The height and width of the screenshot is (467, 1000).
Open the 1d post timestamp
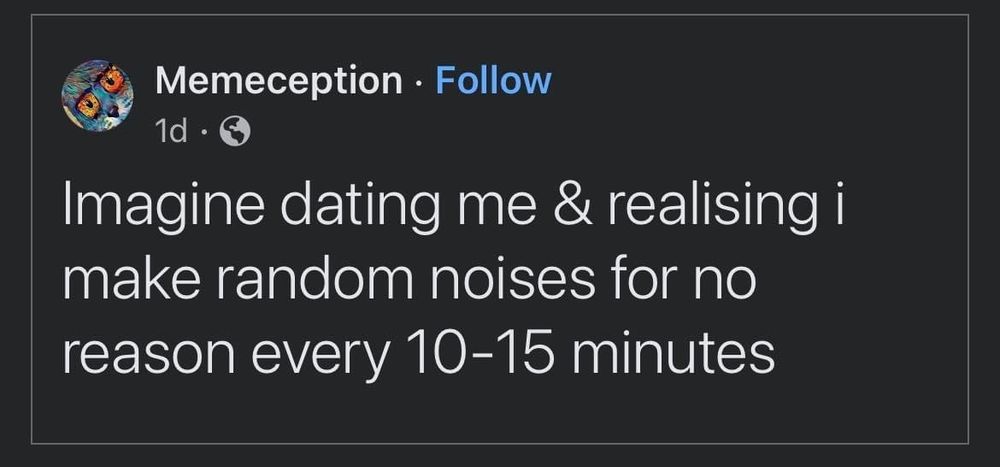click(x=171, y=132)
